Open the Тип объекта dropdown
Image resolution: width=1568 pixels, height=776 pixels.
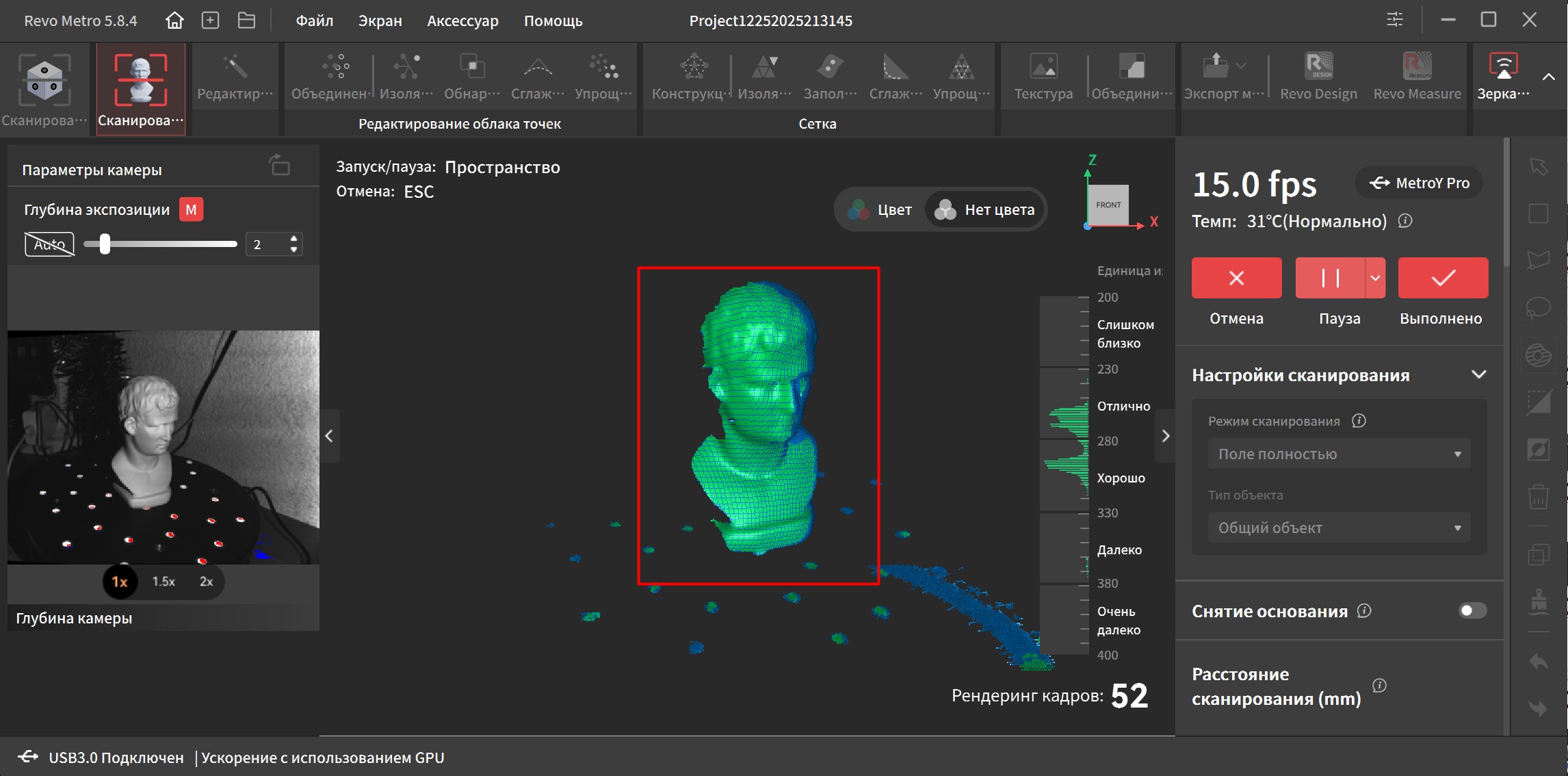(1338, 528)
